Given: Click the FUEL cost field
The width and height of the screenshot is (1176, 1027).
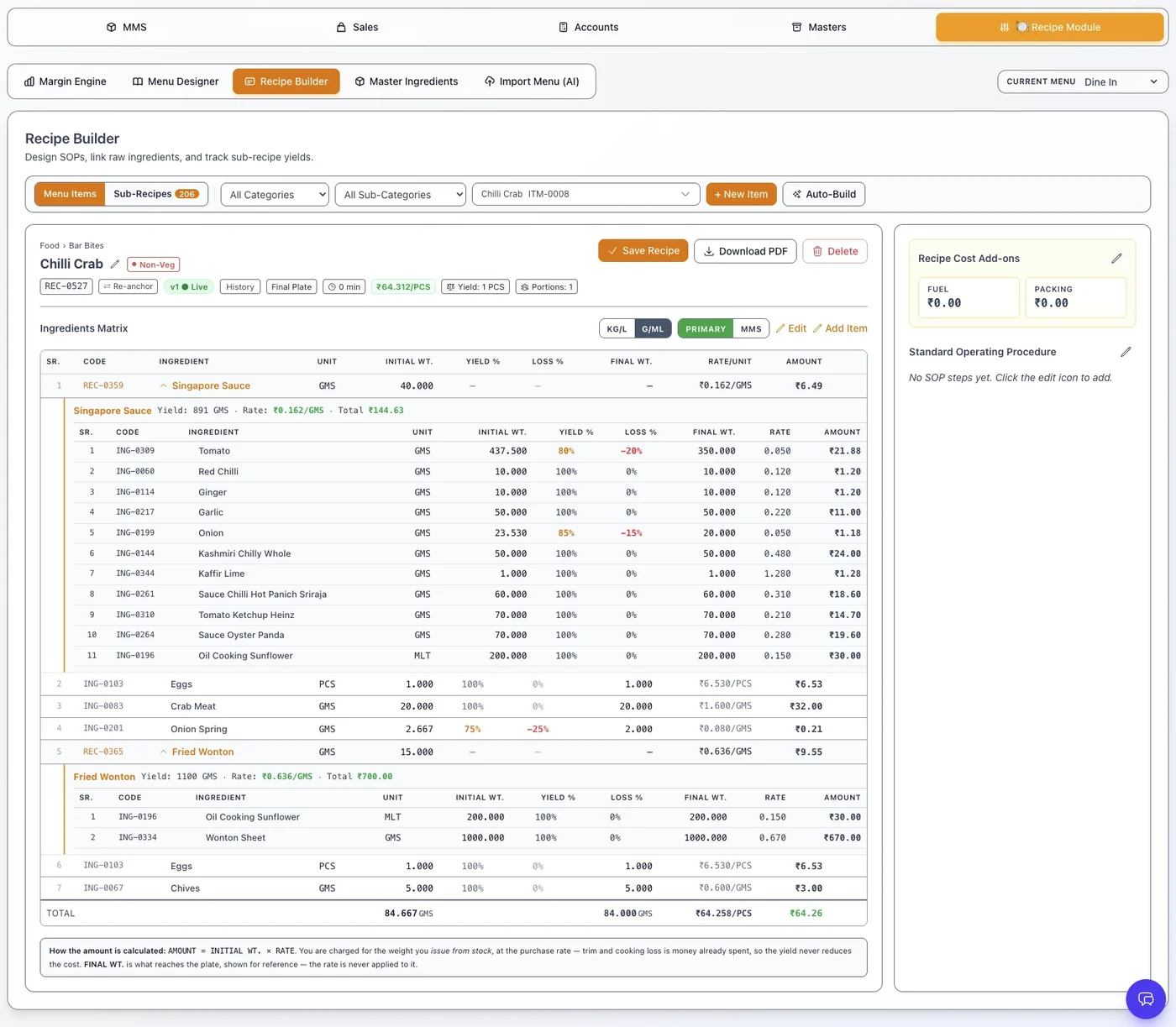Looking at the screenshot, I should [969, 297].
